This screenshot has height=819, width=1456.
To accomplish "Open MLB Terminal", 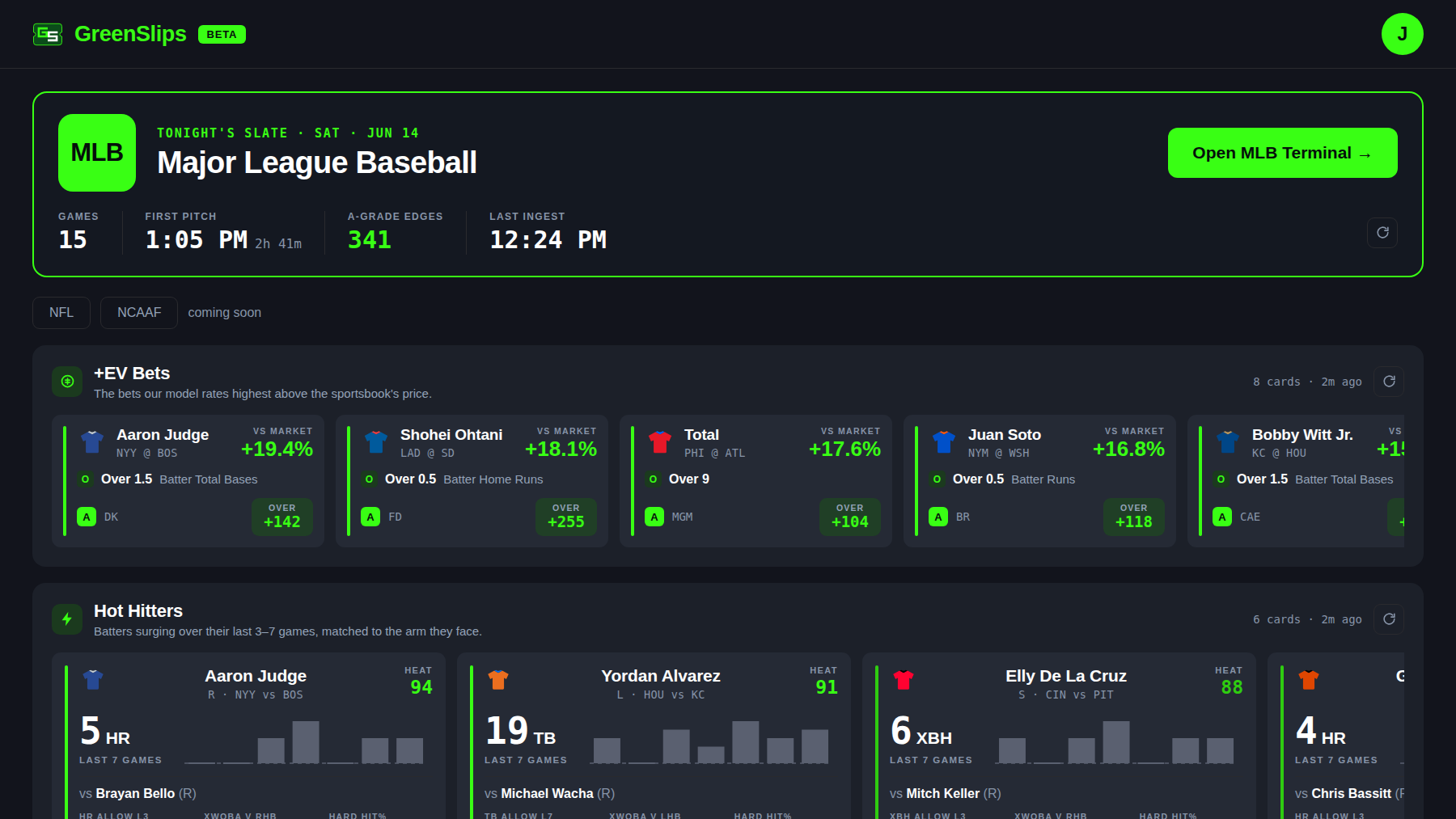I will click(1282, 153).
